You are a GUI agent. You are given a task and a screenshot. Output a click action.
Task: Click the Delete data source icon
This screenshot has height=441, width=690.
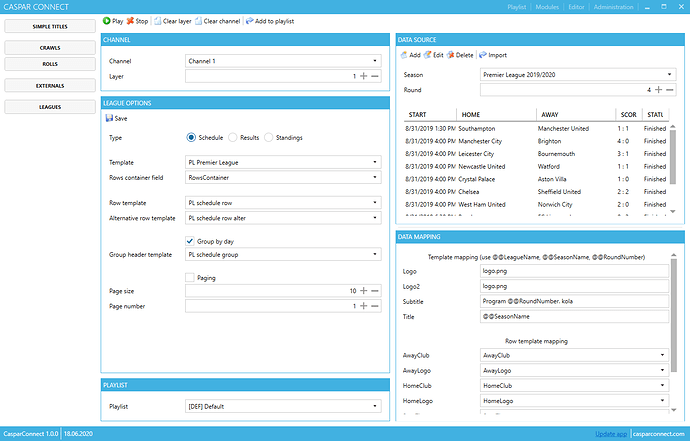point(451,55)
